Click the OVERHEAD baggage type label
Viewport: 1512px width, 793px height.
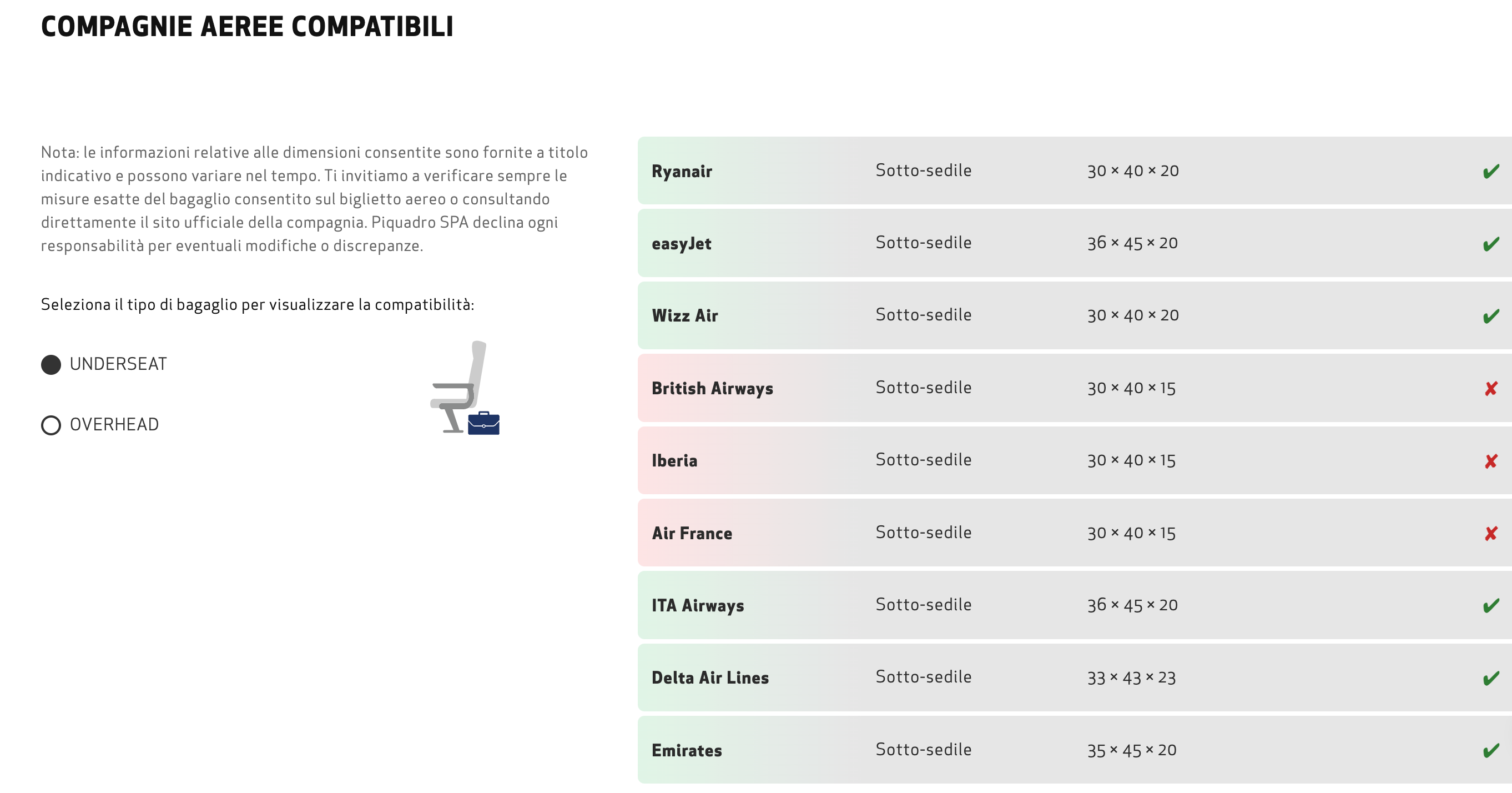coord(114,425)
